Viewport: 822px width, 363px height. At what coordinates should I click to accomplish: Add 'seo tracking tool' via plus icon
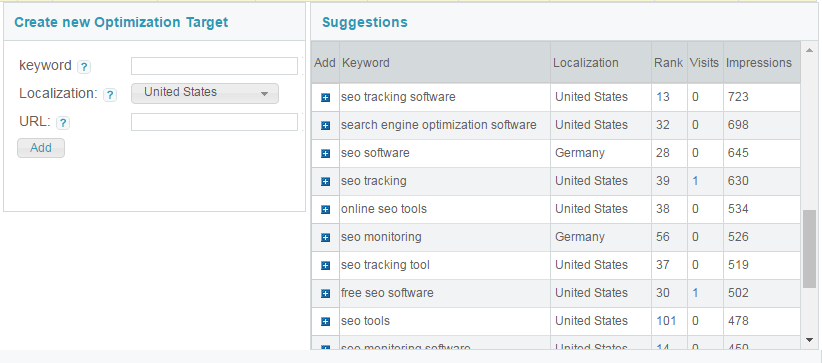325,265
